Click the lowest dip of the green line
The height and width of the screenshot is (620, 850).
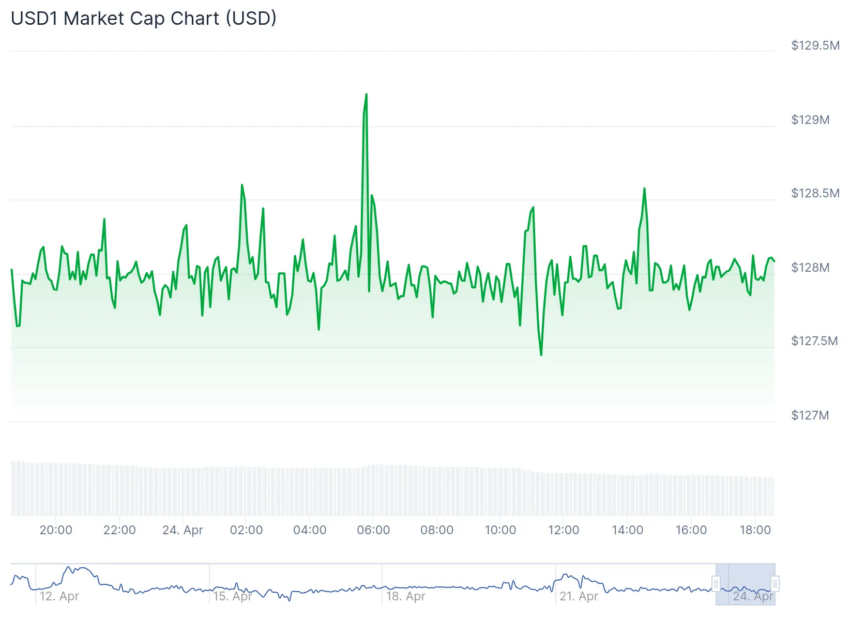(541, 354)
